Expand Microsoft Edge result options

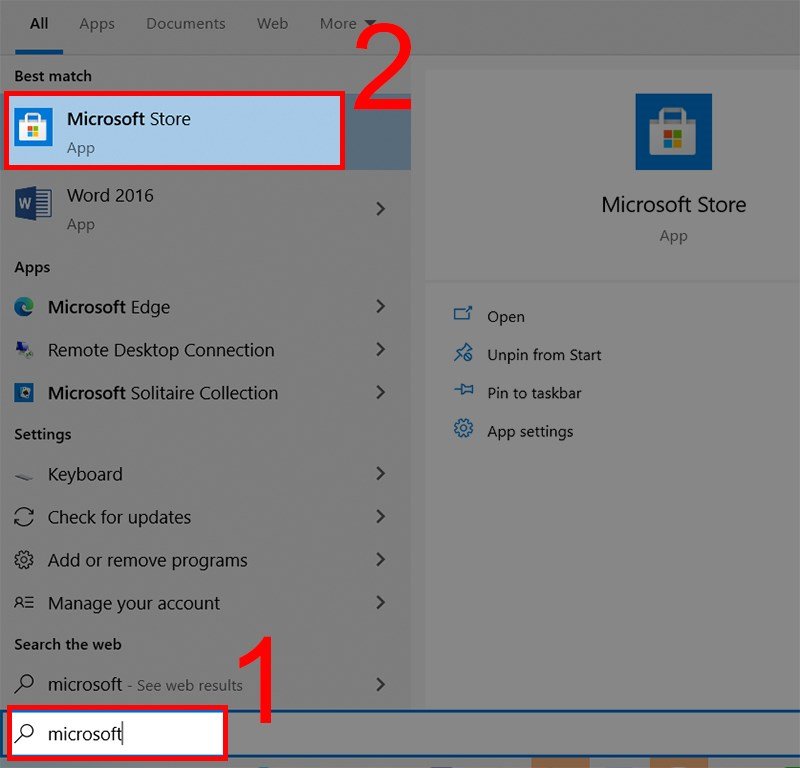(x=381, y=307)
